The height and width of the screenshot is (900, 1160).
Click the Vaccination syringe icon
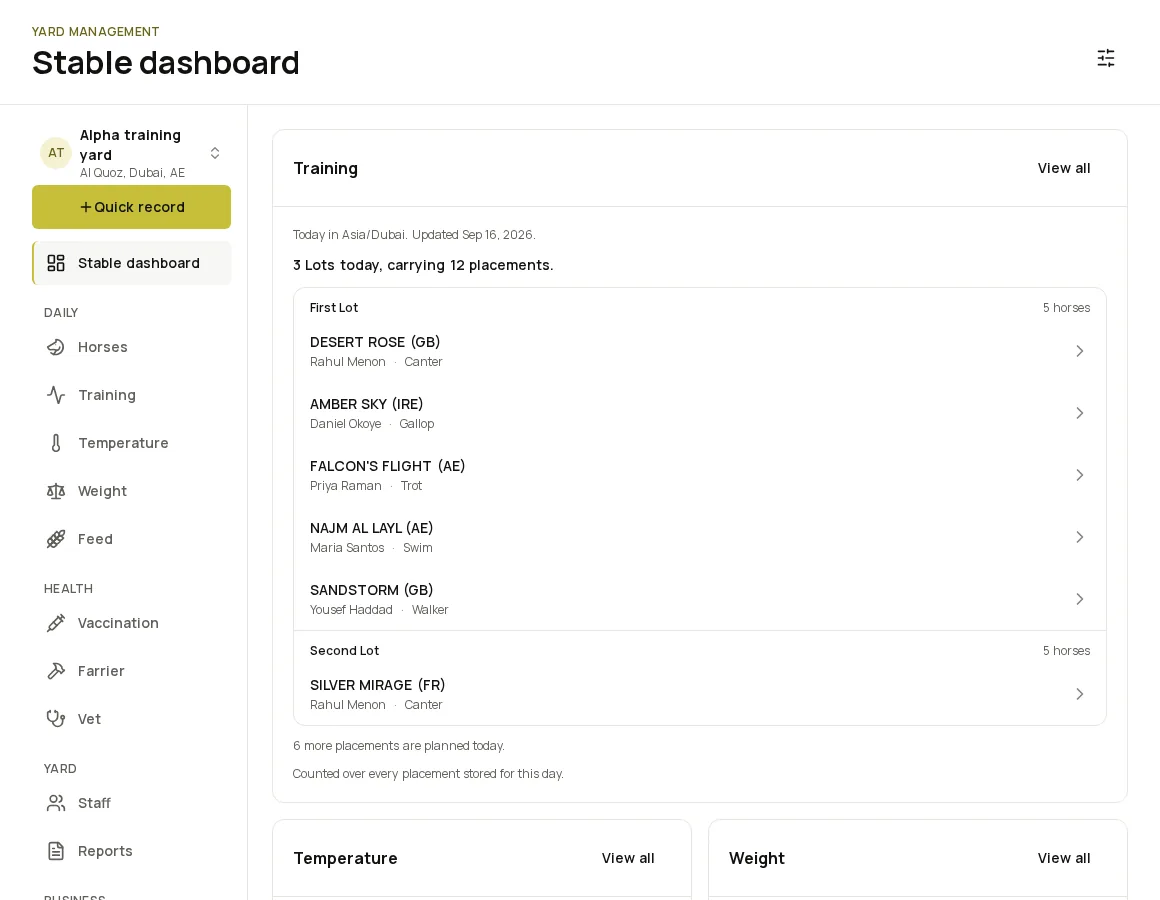[x=56, y=623]
